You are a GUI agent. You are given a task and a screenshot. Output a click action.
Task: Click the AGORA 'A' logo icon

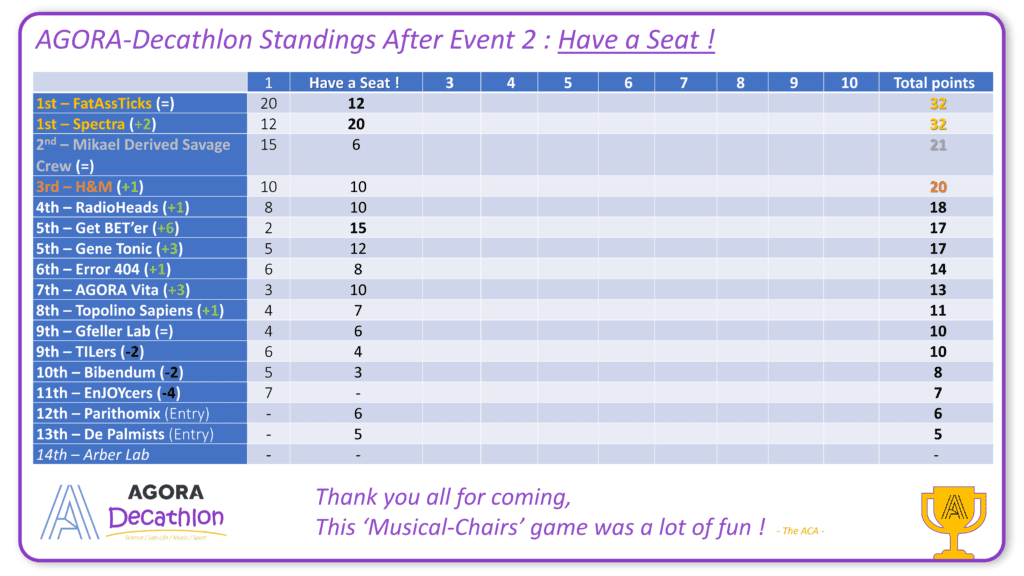[70, 512]
